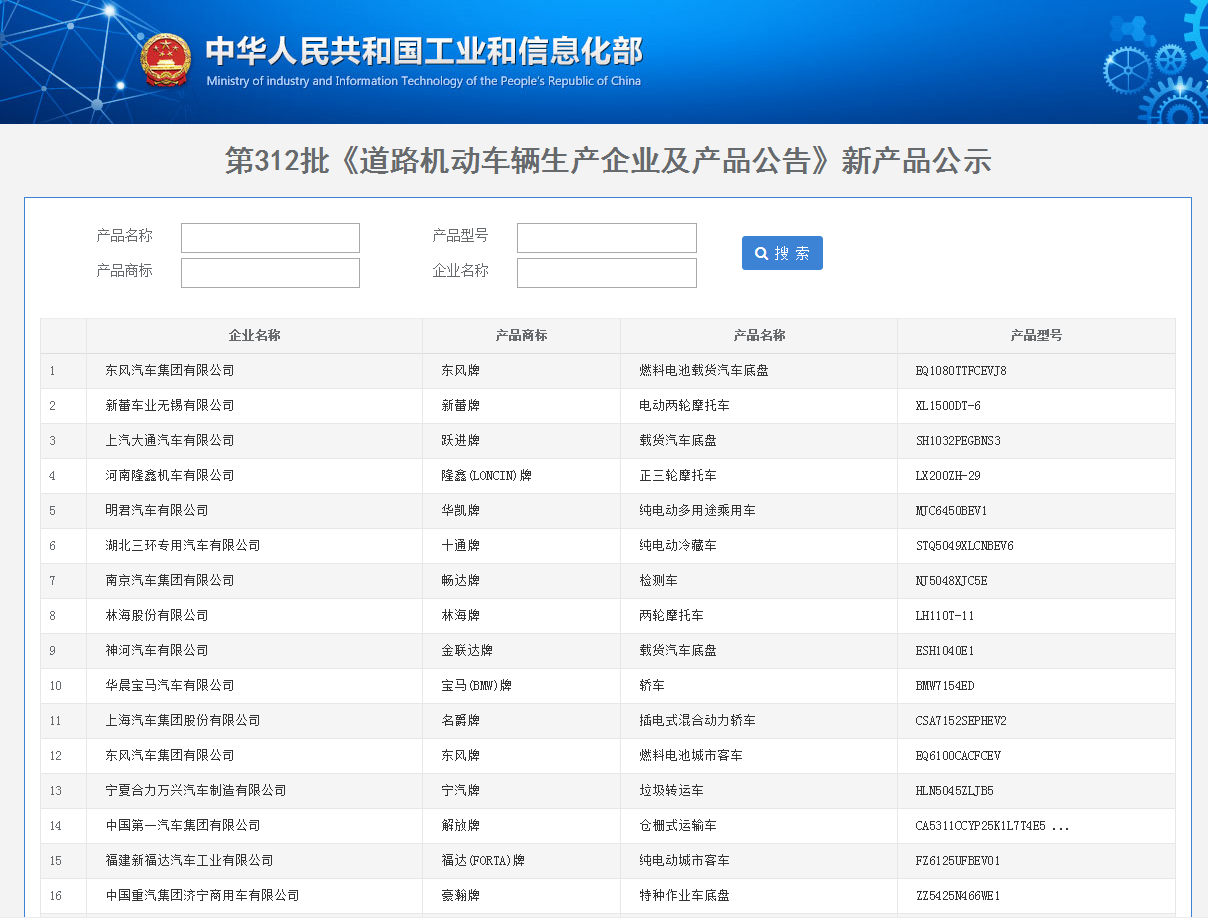Select cell 宁夏合力万兴汽车制造有限公司

point(196,791)
